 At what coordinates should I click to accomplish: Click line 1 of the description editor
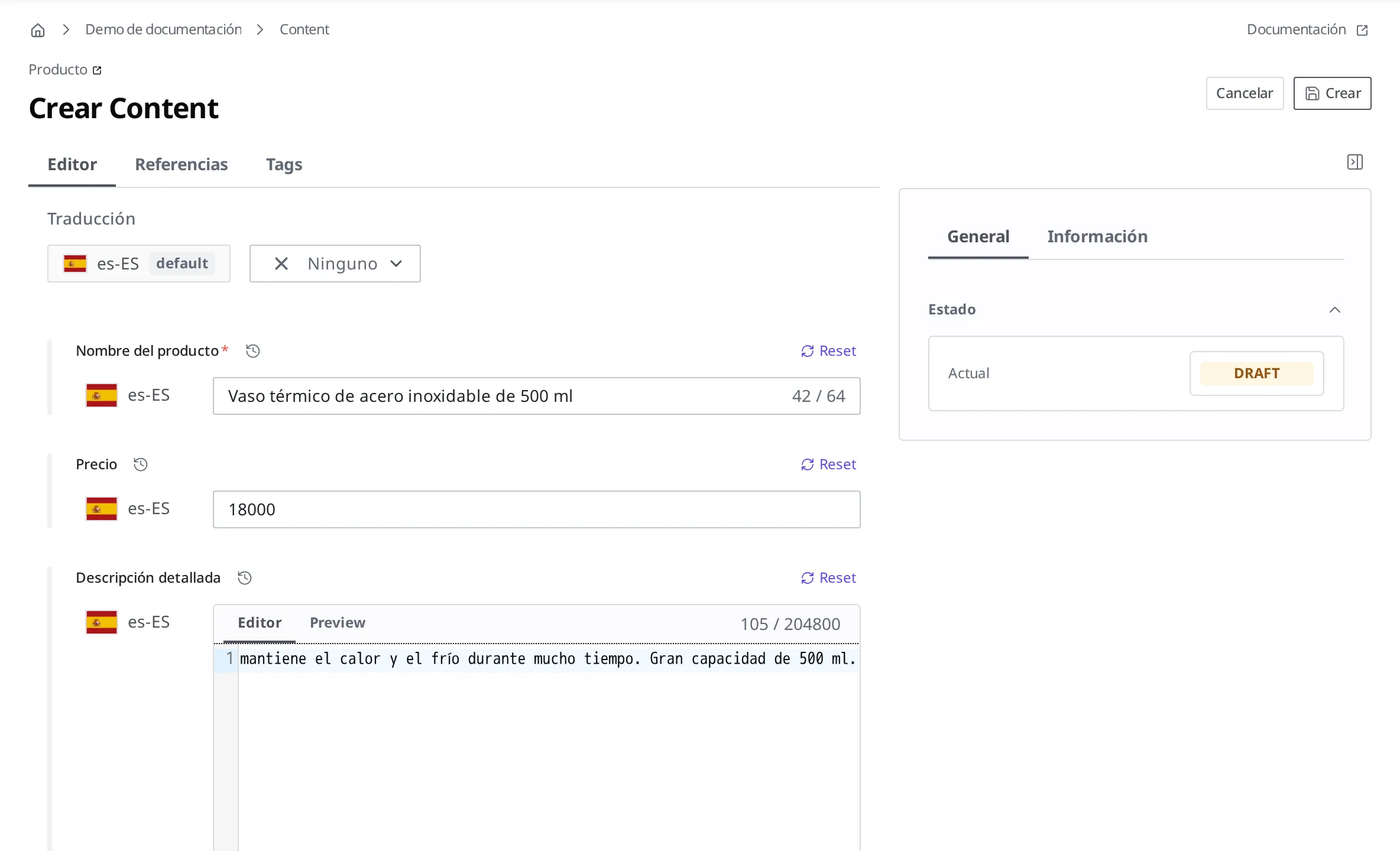pyautogui.click(x=547, y=659)
